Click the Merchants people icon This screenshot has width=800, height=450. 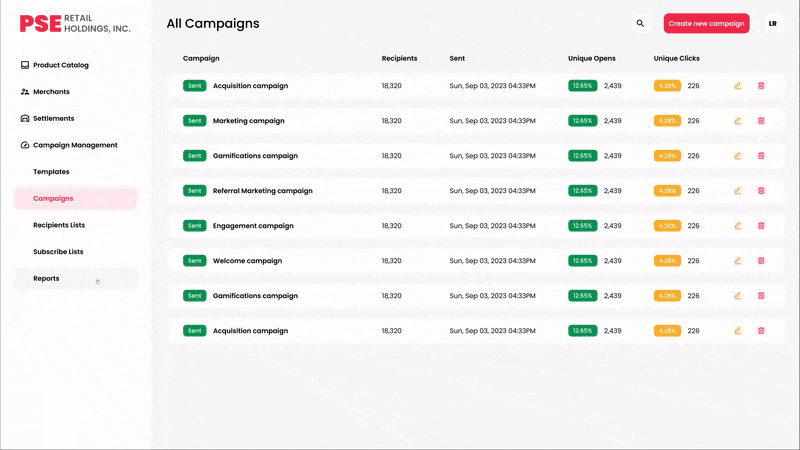25,92
